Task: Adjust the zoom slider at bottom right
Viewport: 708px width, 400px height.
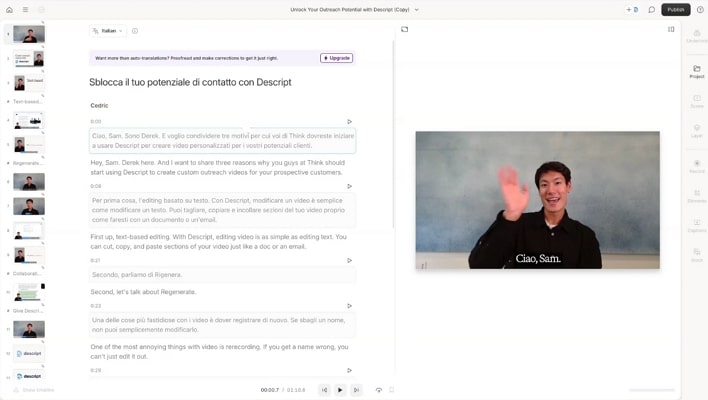Action: tap(652, 390)
